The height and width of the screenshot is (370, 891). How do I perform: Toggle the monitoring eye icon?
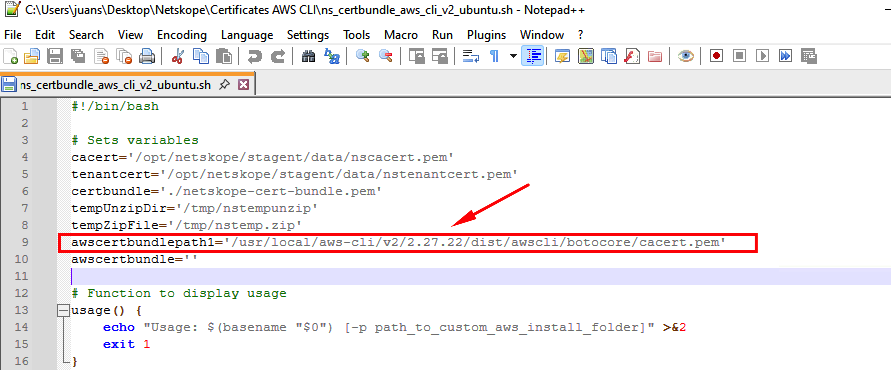(x=686, y=56)
